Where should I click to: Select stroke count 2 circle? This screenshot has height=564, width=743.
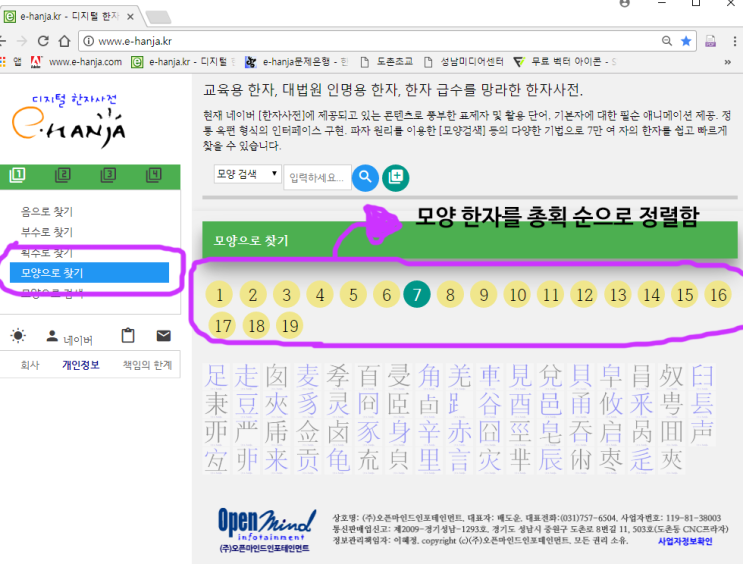[x=253, y=294]
